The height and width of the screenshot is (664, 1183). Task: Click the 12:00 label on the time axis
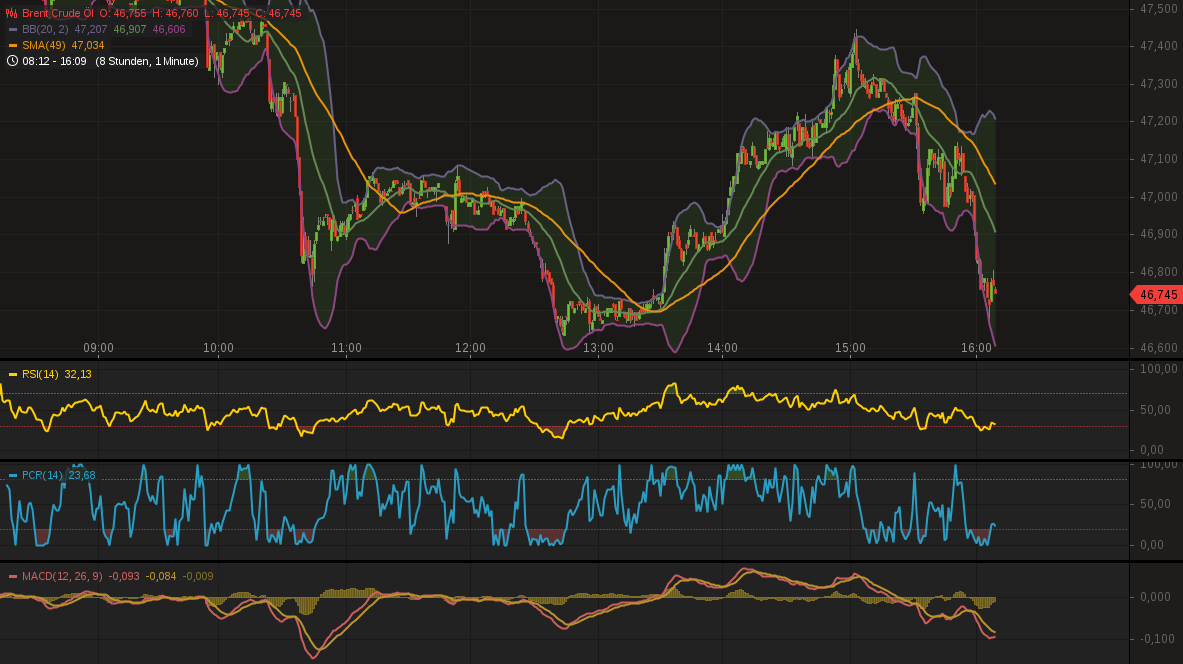(x=472, y=348)
